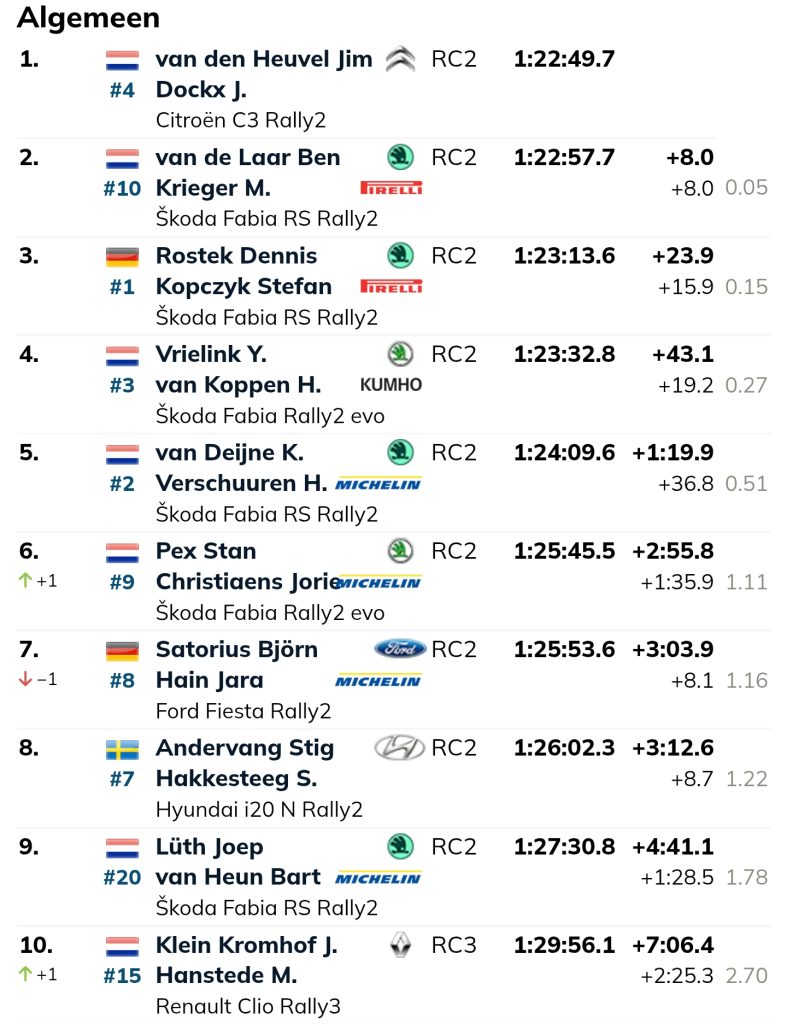
Task: Click the Škoda logo beside Lüth Joep
Action: point(400,846)
